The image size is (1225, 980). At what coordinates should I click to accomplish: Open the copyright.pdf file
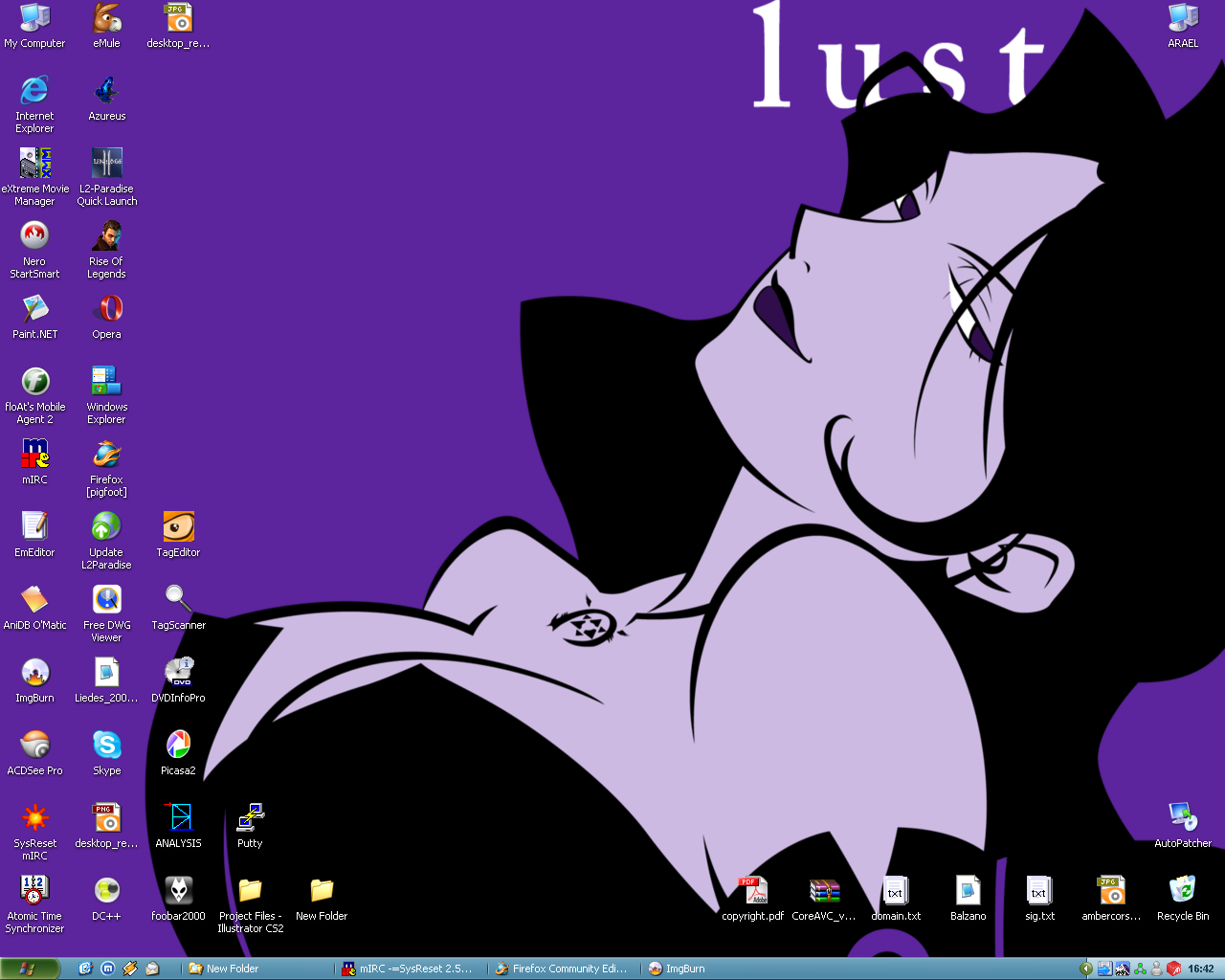[752, 899]
